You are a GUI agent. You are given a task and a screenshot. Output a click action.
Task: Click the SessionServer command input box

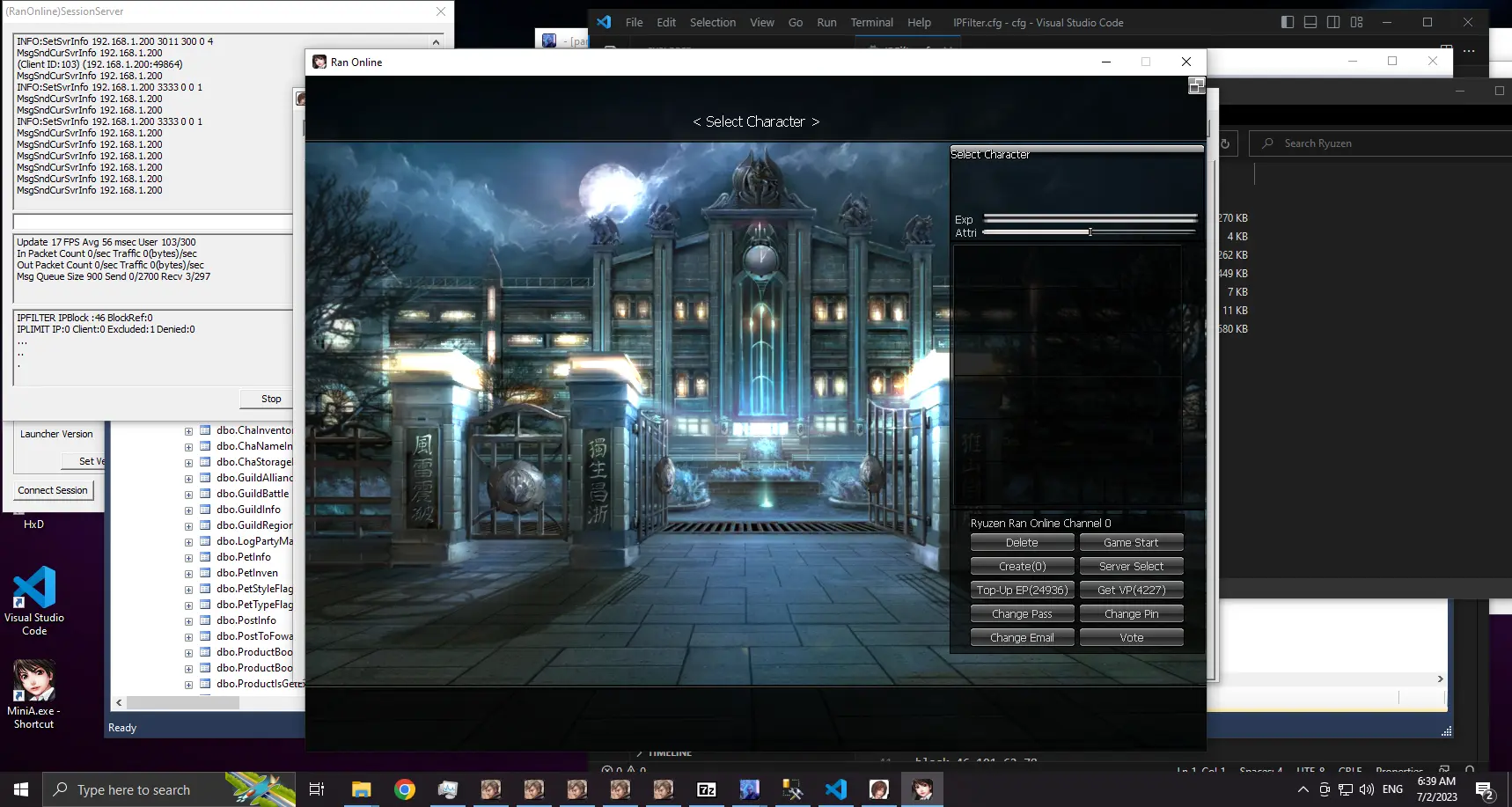[x=152, y=222]
